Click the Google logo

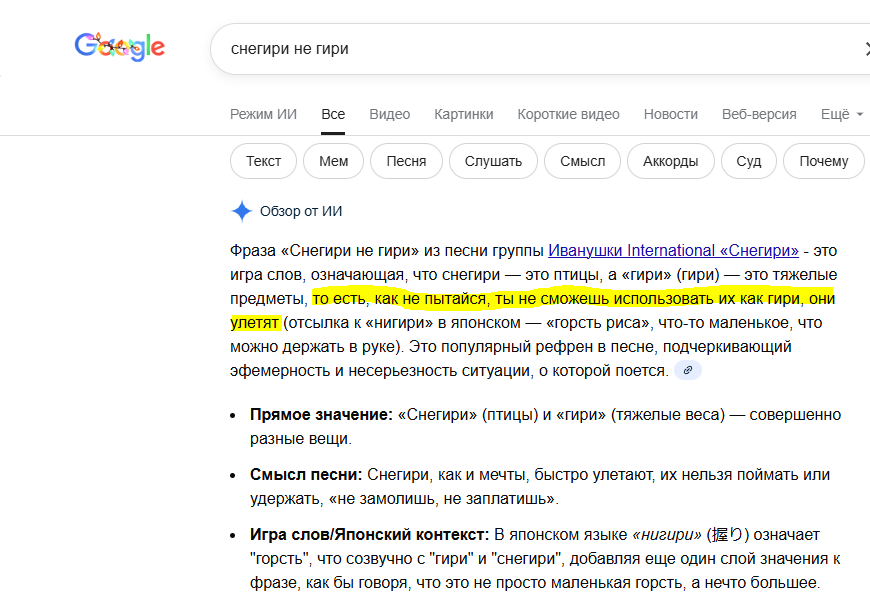click(119, 46)
